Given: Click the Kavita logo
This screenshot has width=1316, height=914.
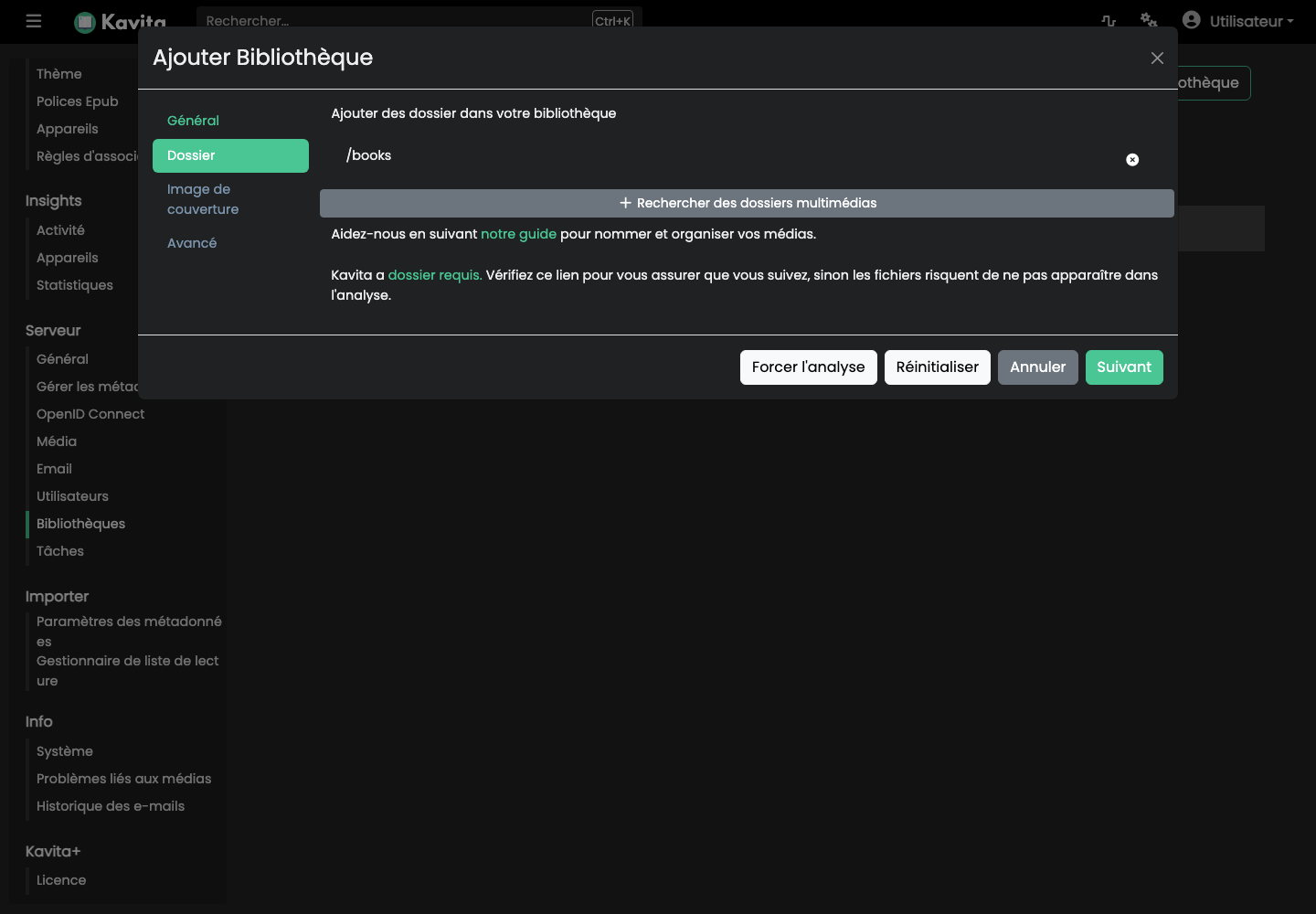Looking at the screenshot, I should [121, 22].
